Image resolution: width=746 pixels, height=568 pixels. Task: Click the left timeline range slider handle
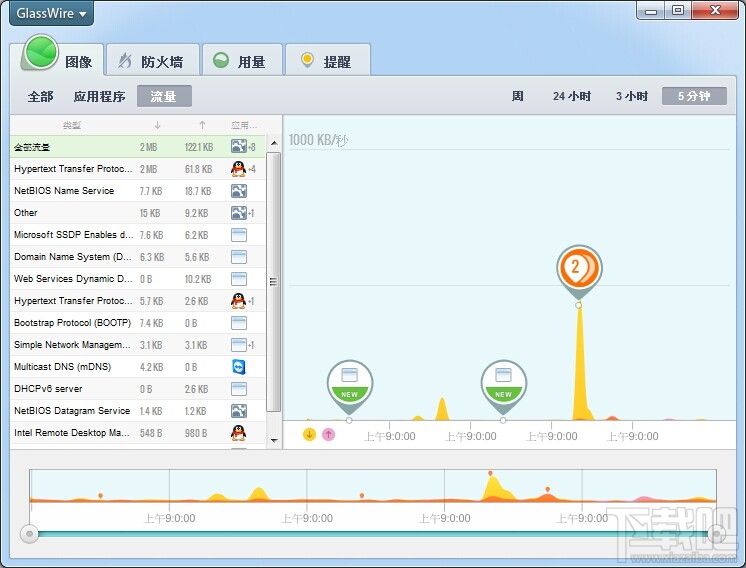pos(29,534)
